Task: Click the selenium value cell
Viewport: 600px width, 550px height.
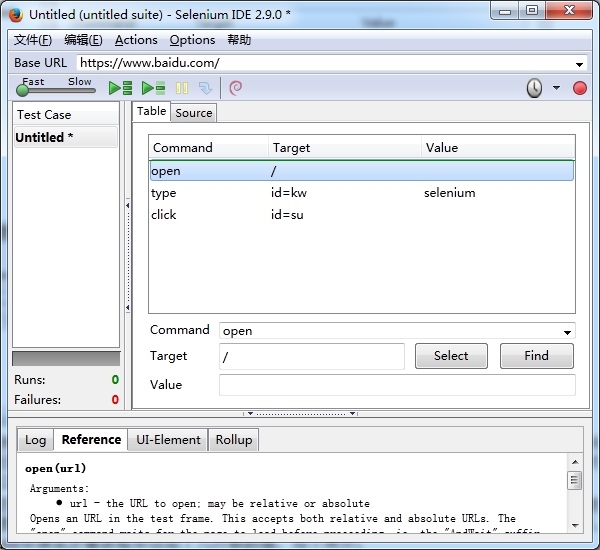Action: click(x=450, y=193)
